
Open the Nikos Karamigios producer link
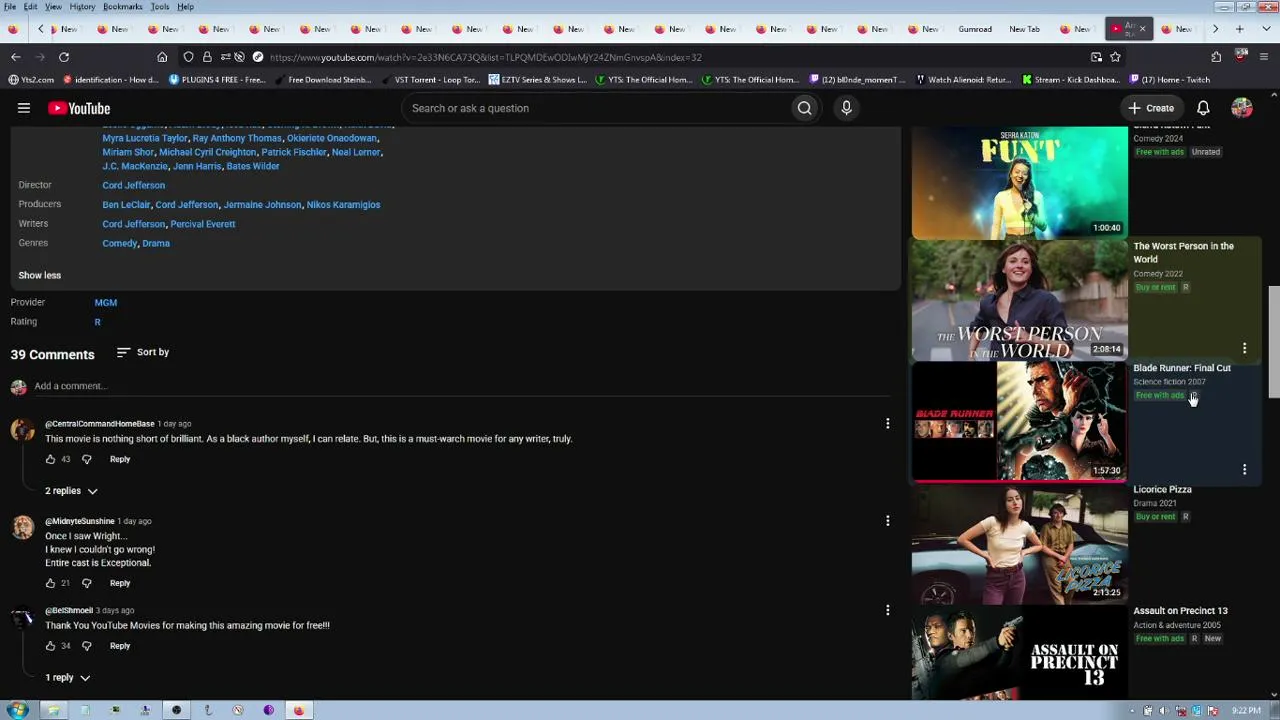tap(343, 205)
